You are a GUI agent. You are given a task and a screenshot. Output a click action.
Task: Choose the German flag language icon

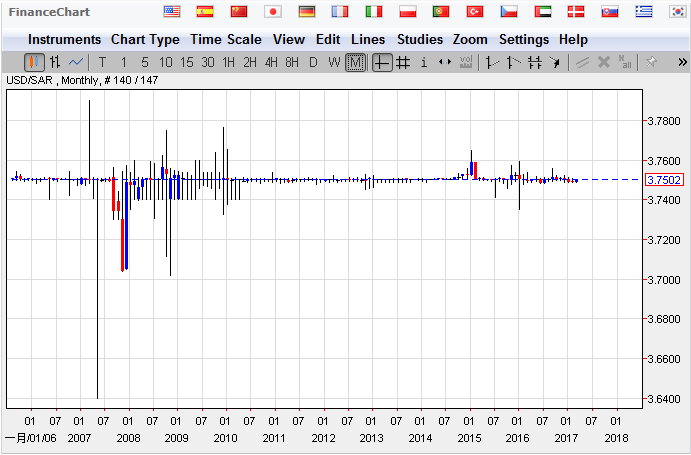click(x=306, y=12)
